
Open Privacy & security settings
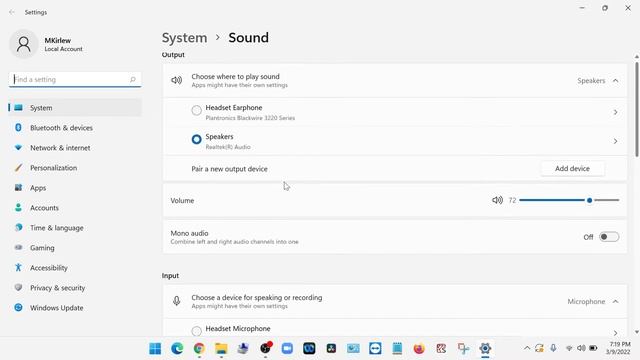[75, 288]
